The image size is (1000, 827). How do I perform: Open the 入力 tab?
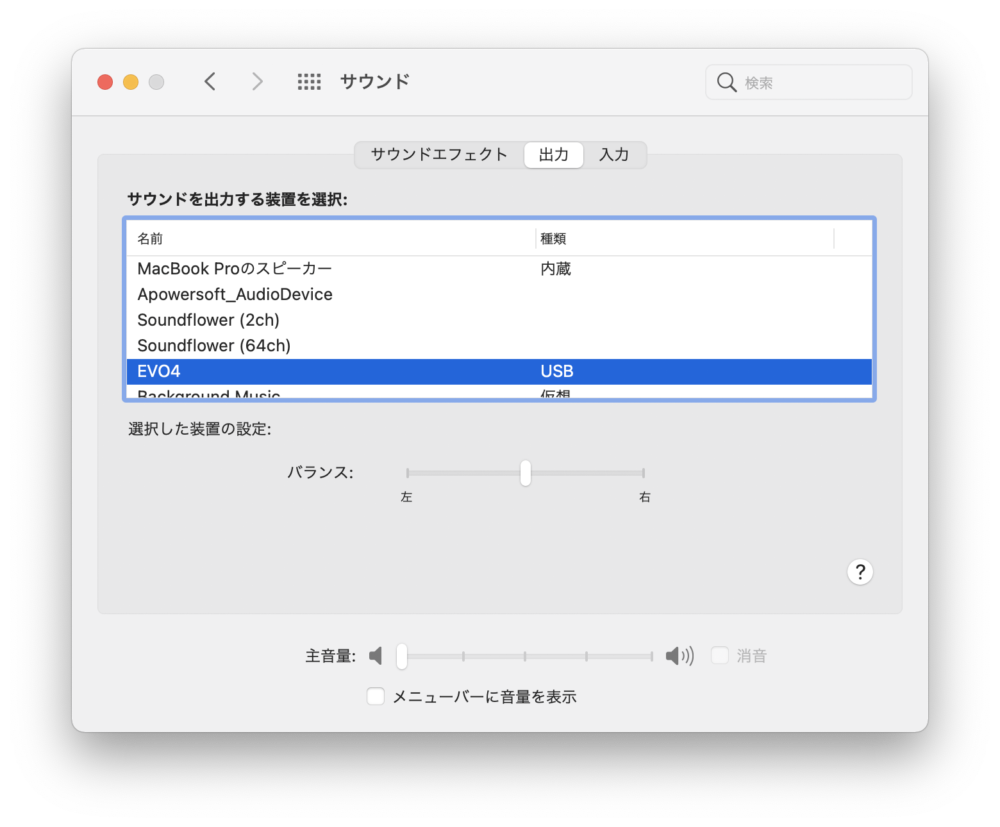coord(614,155)
